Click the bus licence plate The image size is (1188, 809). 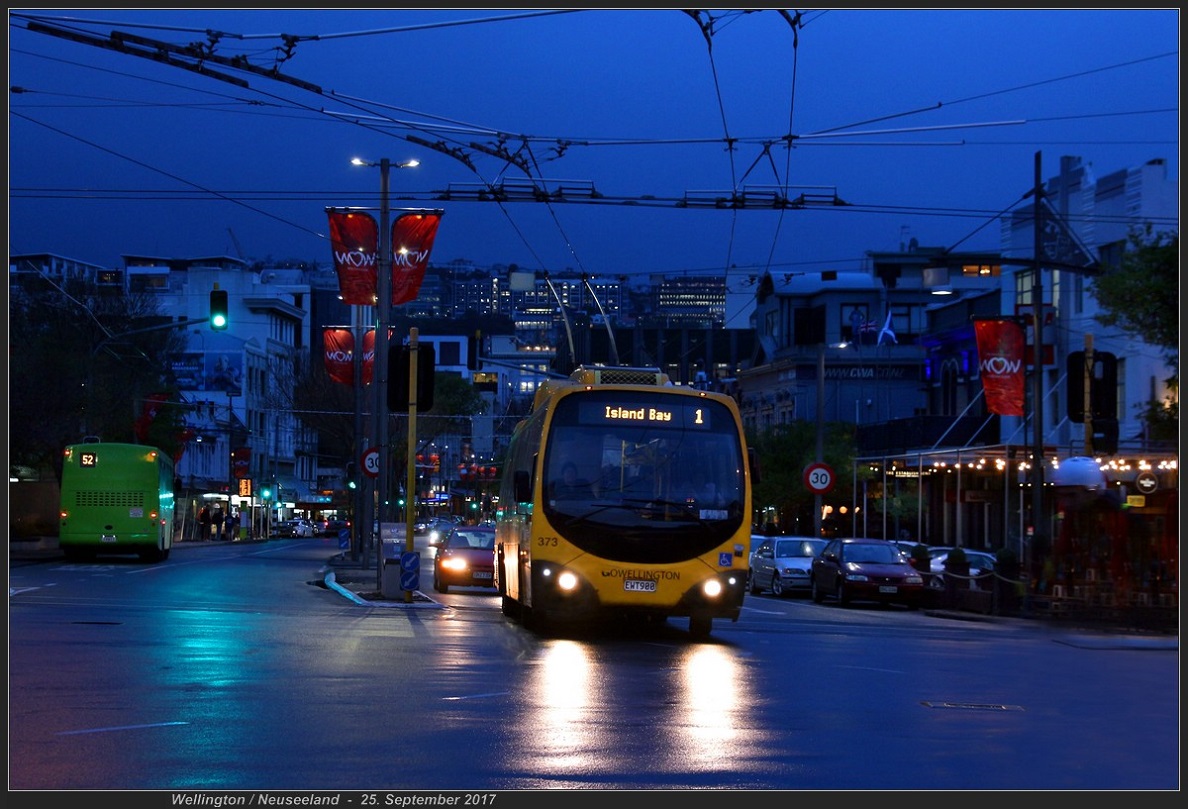[x=640, y=586]
